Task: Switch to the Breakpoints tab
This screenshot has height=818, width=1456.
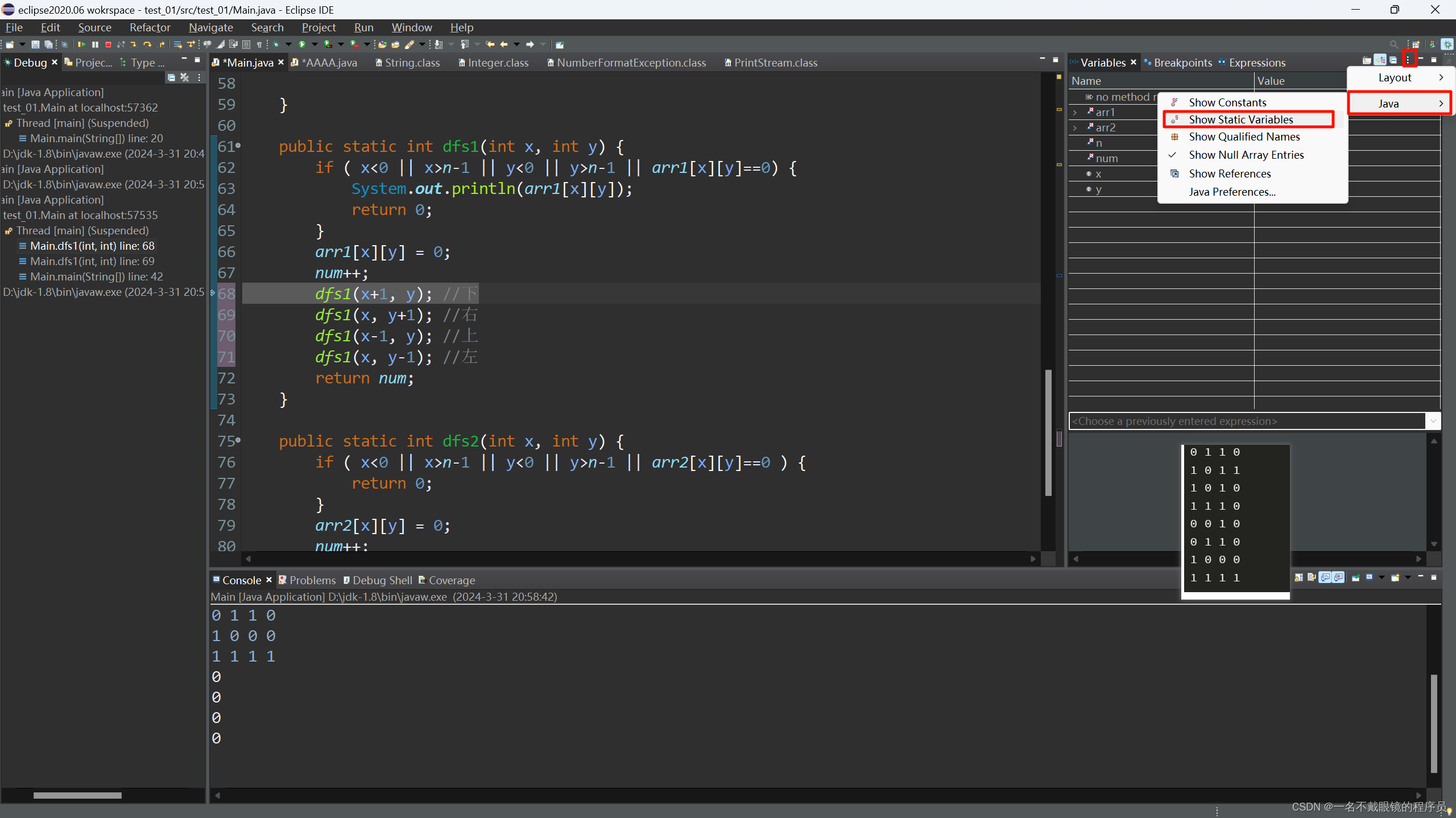Action: coord(1182,63)
